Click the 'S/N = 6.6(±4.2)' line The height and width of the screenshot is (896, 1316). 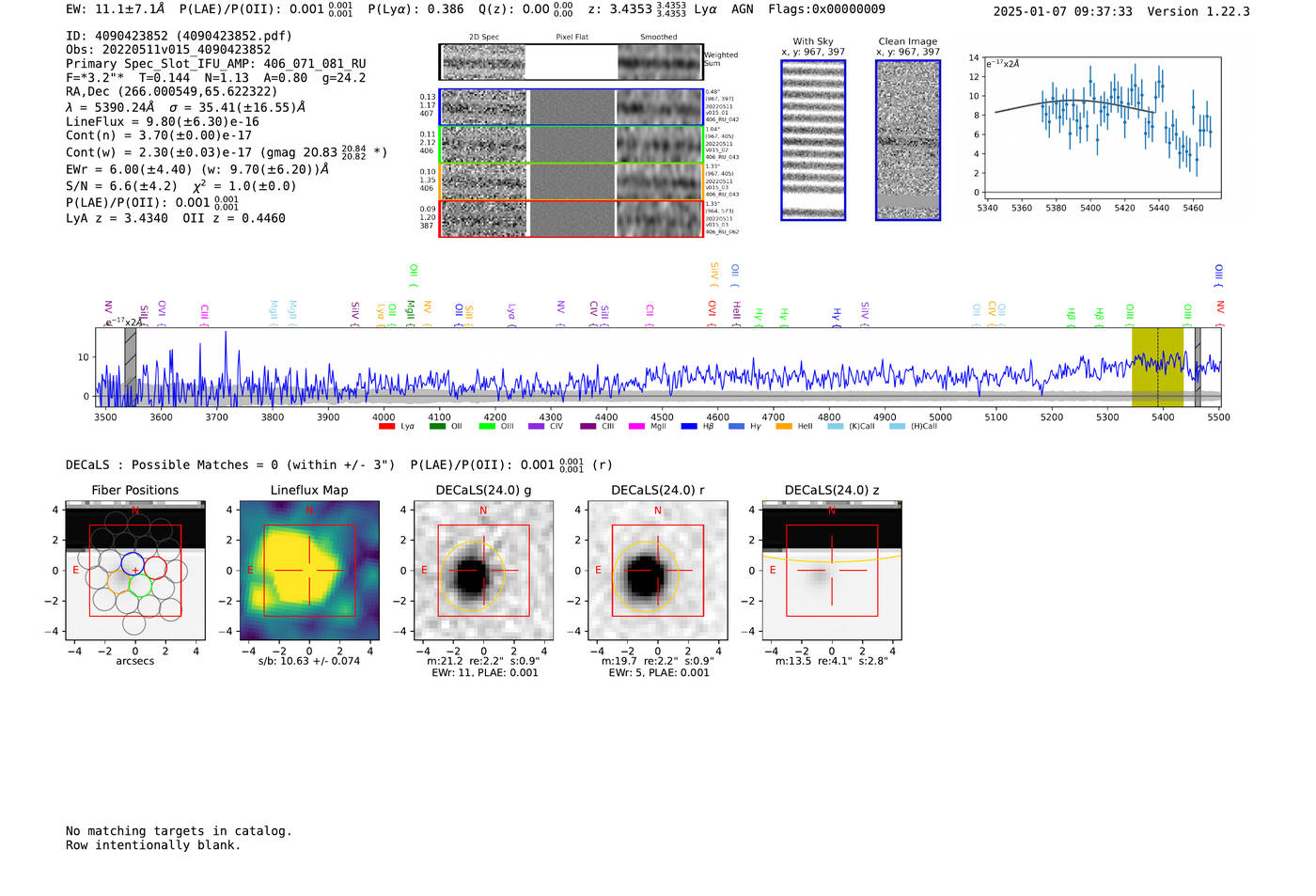121,186
